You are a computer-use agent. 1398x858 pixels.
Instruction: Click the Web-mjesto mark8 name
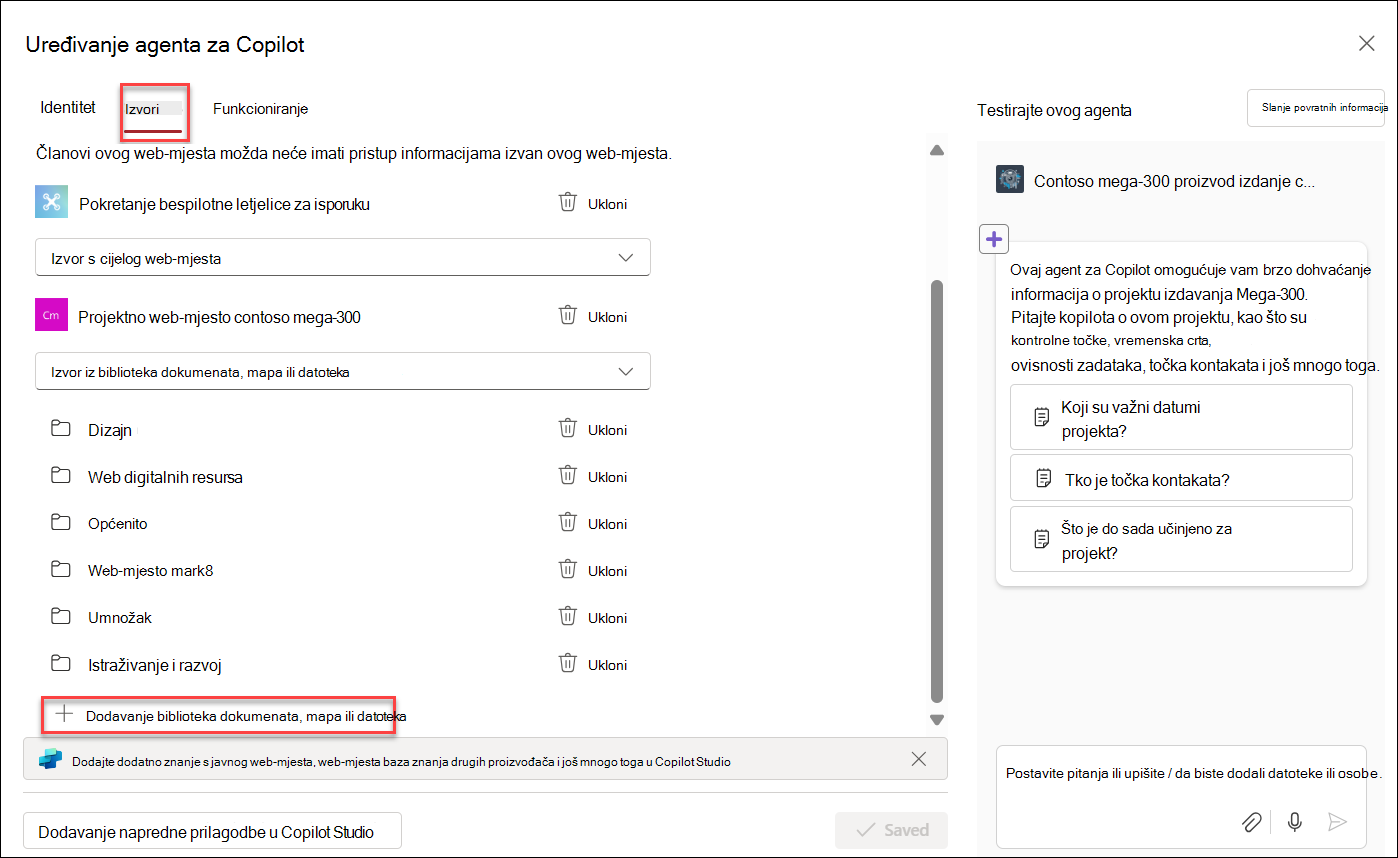click(150, 571)
